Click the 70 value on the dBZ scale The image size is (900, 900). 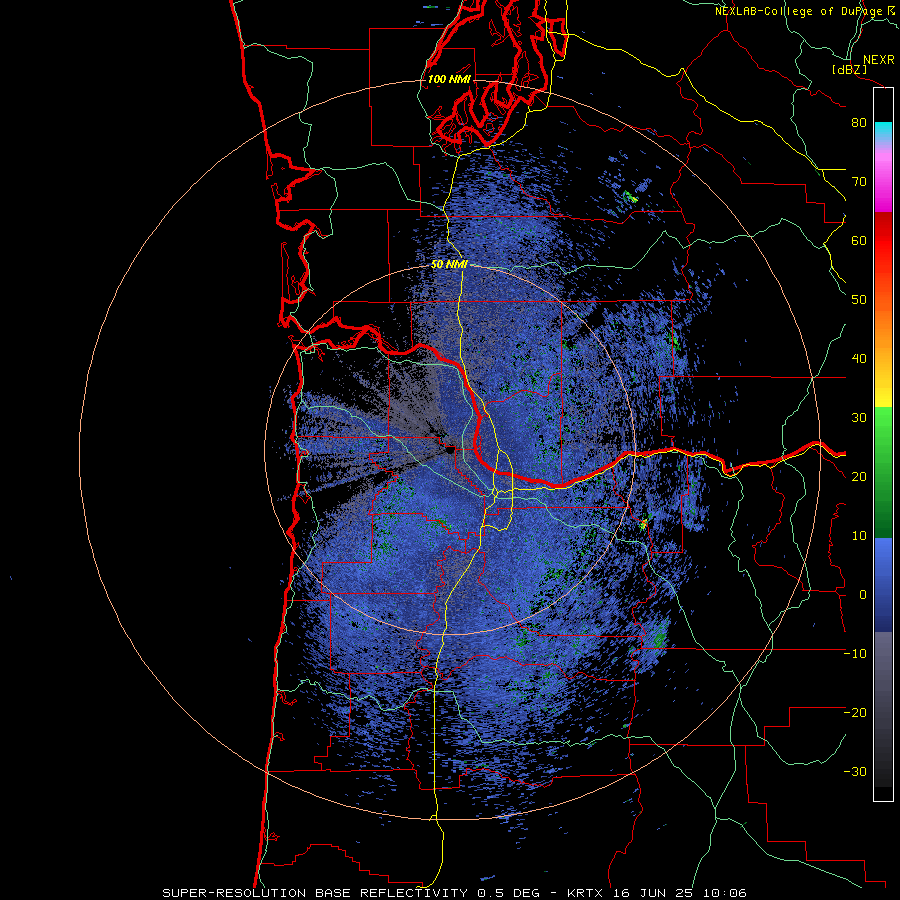coord(859,182)
